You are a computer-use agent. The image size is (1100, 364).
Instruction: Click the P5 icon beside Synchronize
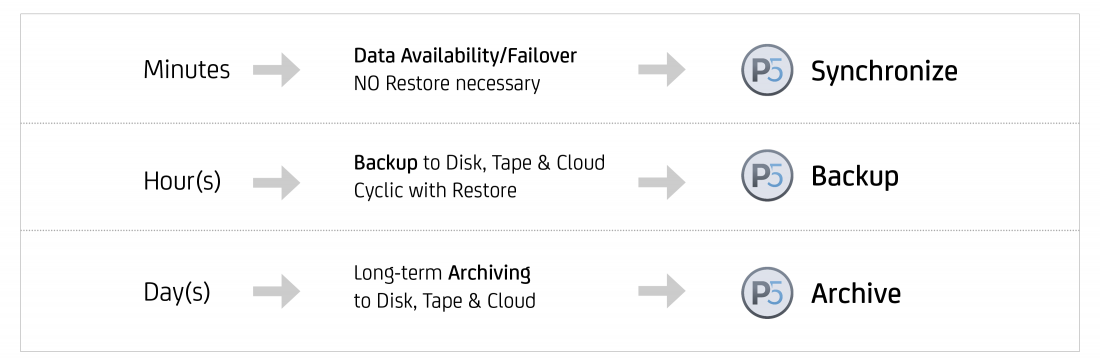[x=767, y=69]
